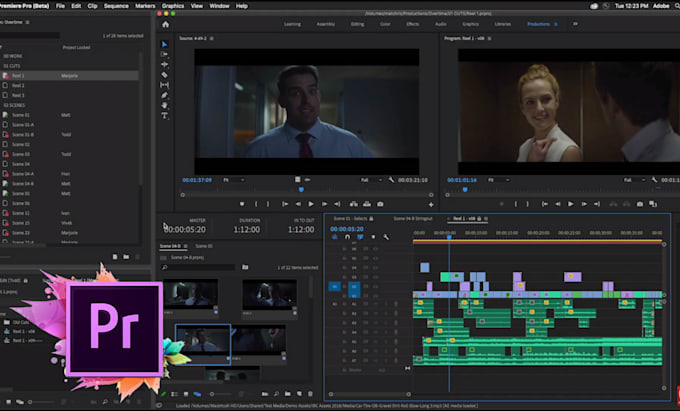Click Insert edit button in Source monitor
Viewport: 680px width, 411px height.
(x=354, y=204)
